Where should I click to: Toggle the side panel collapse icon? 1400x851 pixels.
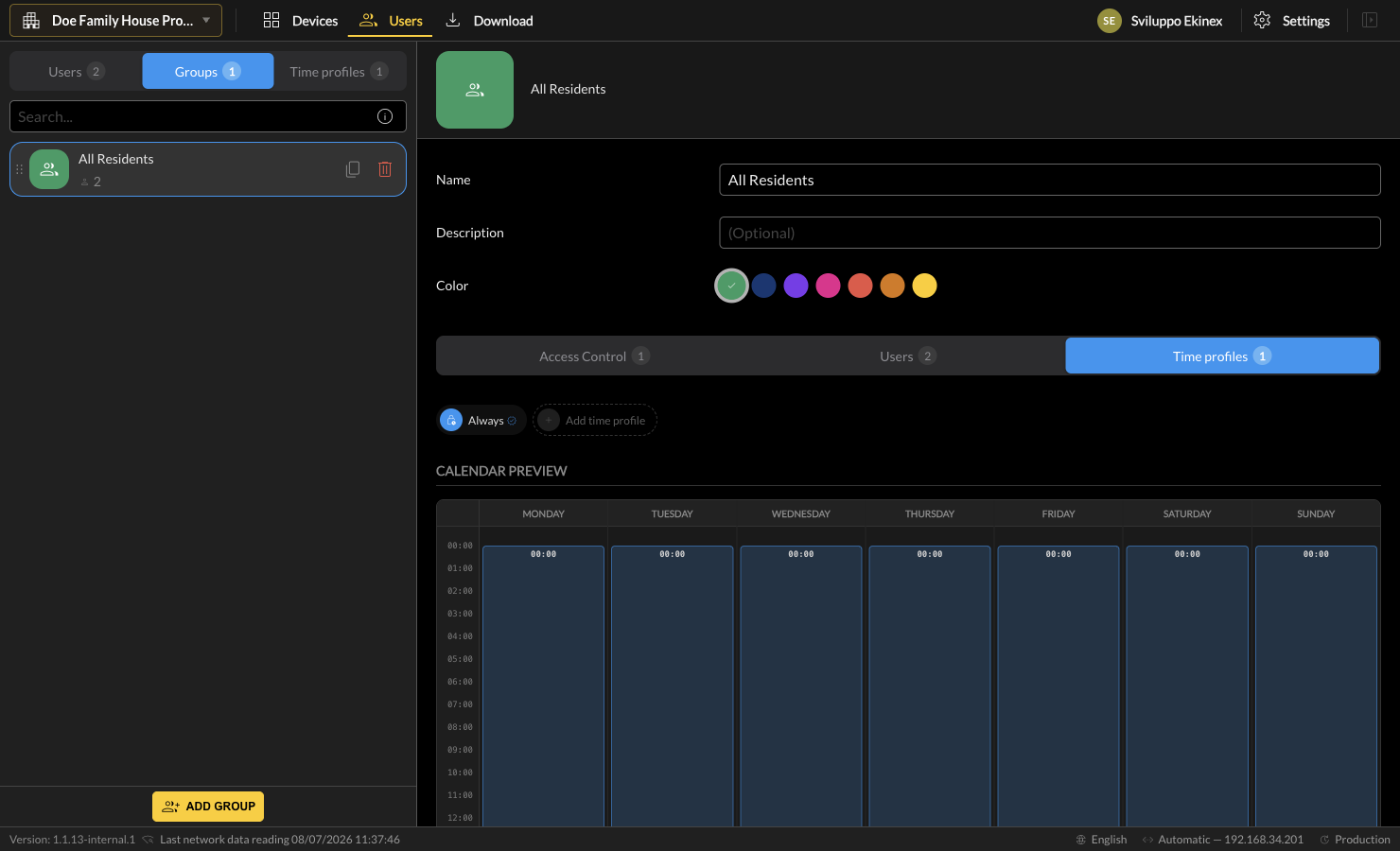click(x=1370, y=20)
